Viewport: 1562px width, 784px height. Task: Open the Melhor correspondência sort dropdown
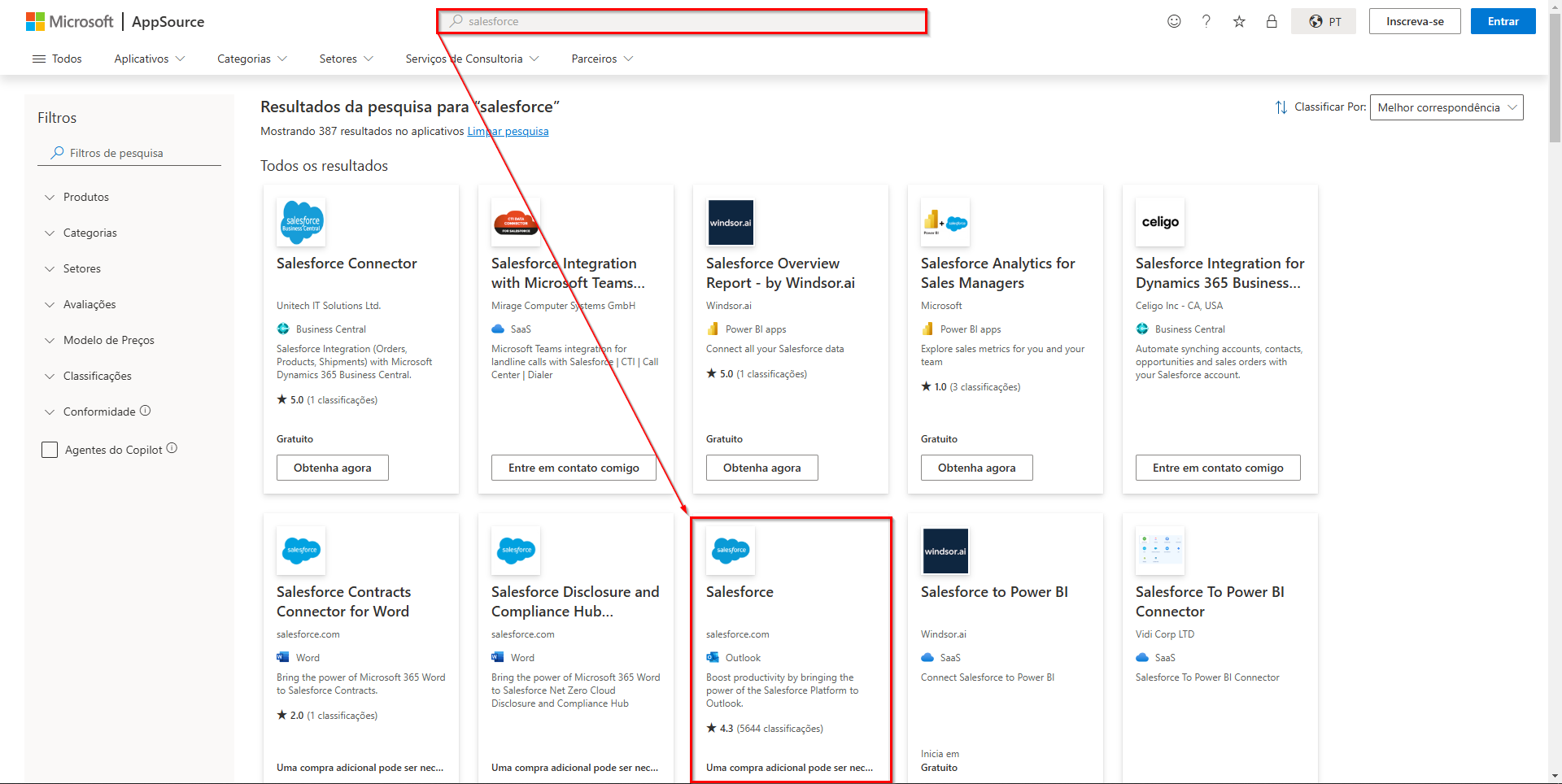pos(1446,107)
